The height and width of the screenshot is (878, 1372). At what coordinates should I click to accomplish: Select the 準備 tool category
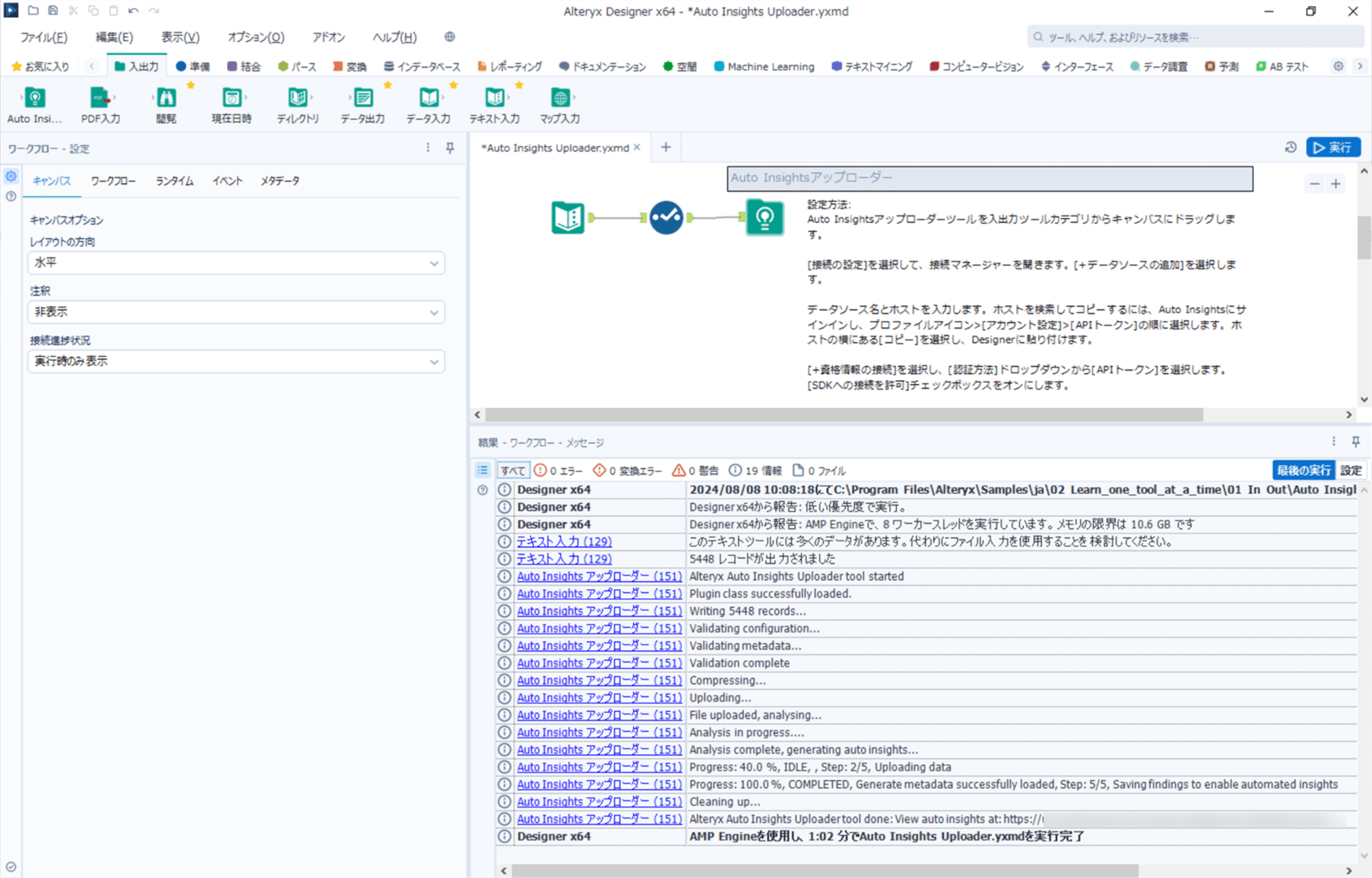tap(193, 67)
